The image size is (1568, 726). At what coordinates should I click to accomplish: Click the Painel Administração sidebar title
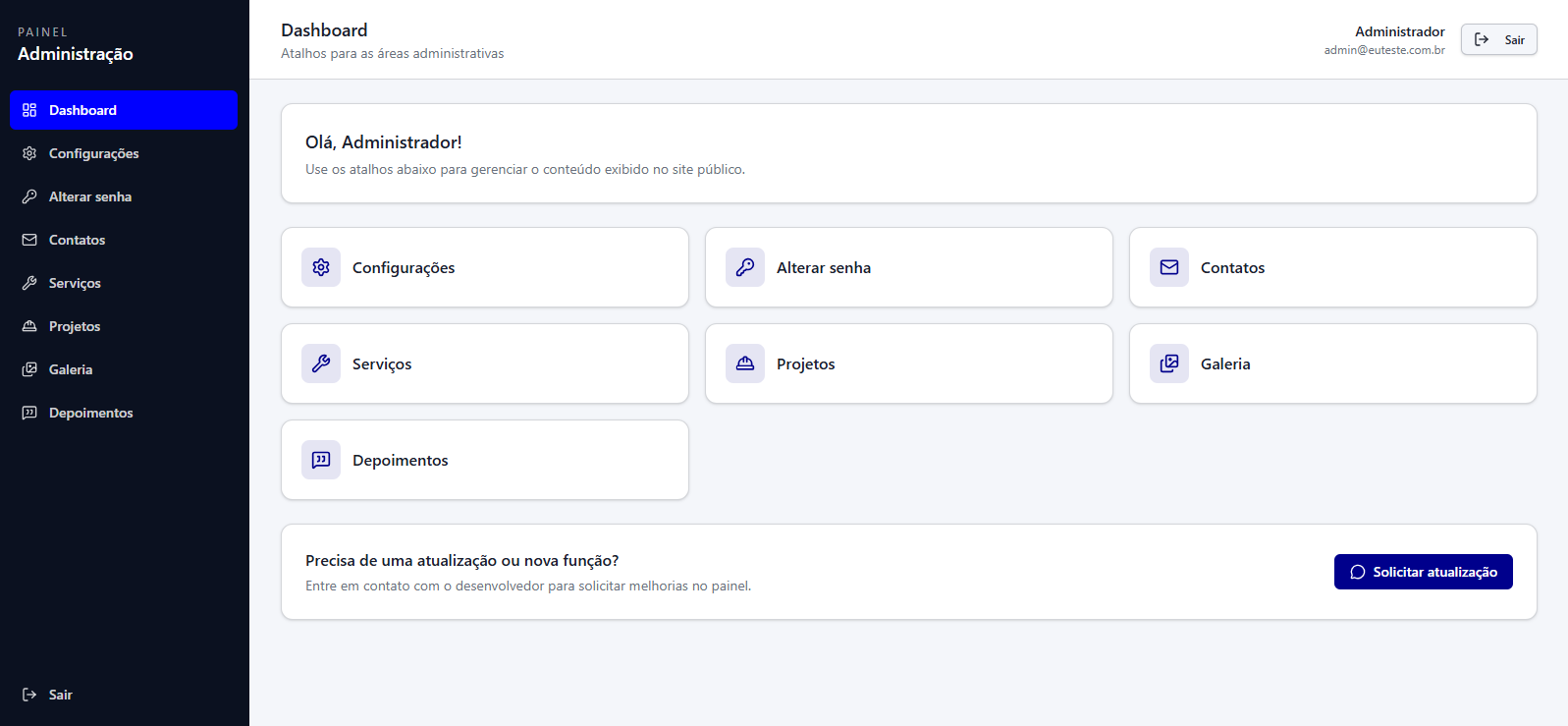pos(76,45)
